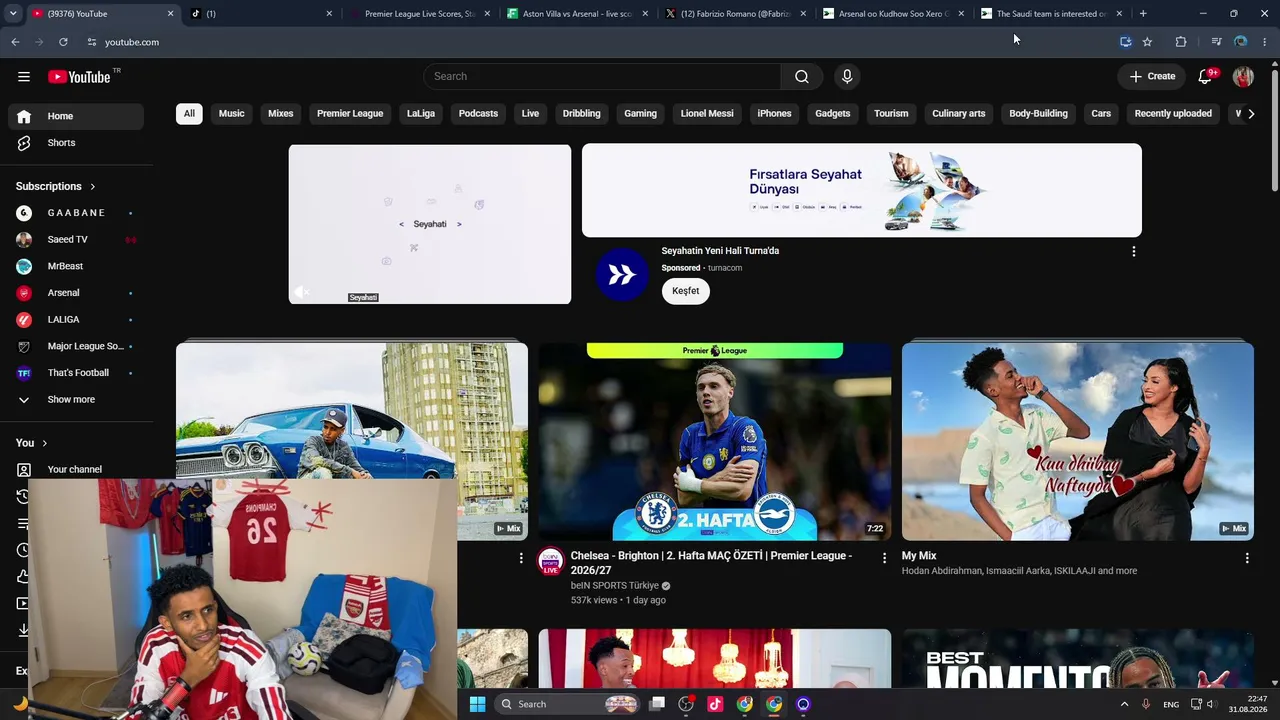
Task: Switch to Fabrizio Romano X tab
Action: 735,14
